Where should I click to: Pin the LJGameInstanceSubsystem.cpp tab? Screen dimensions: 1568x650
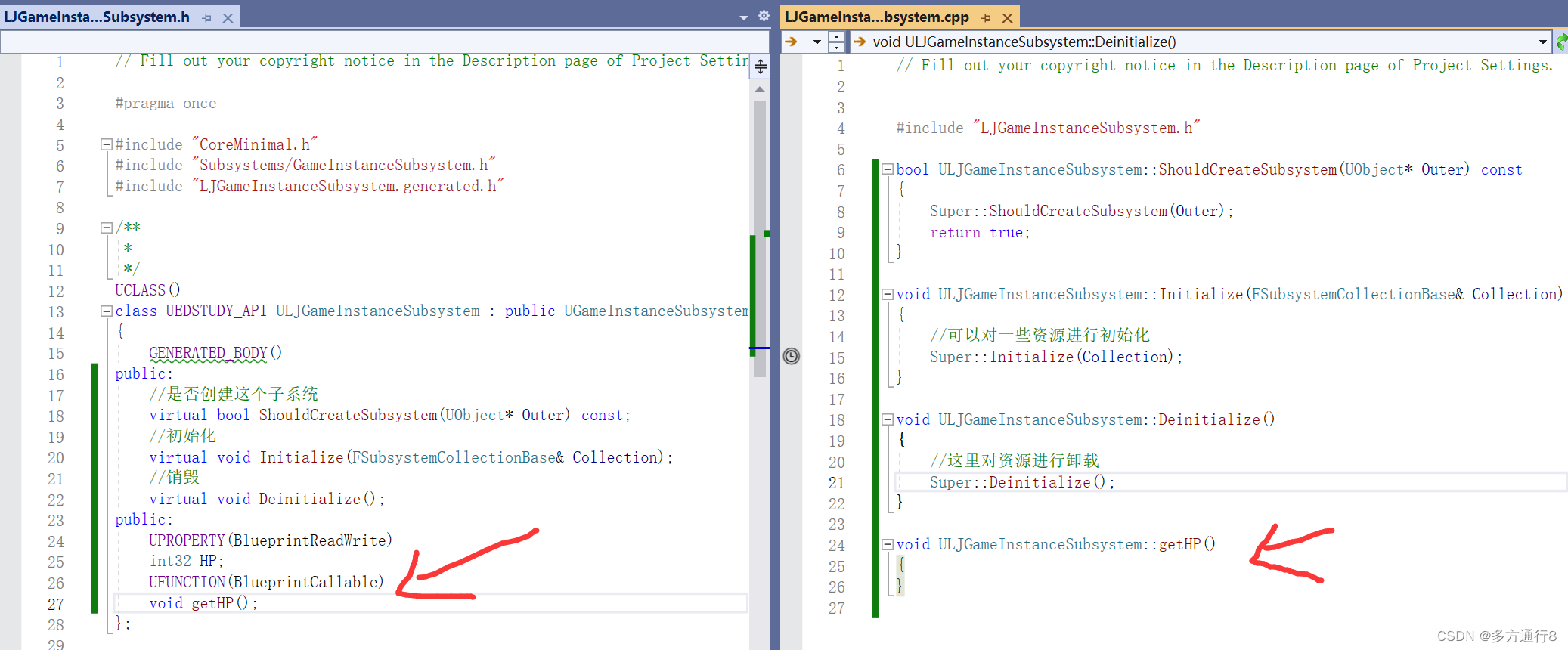click(986, 17)
